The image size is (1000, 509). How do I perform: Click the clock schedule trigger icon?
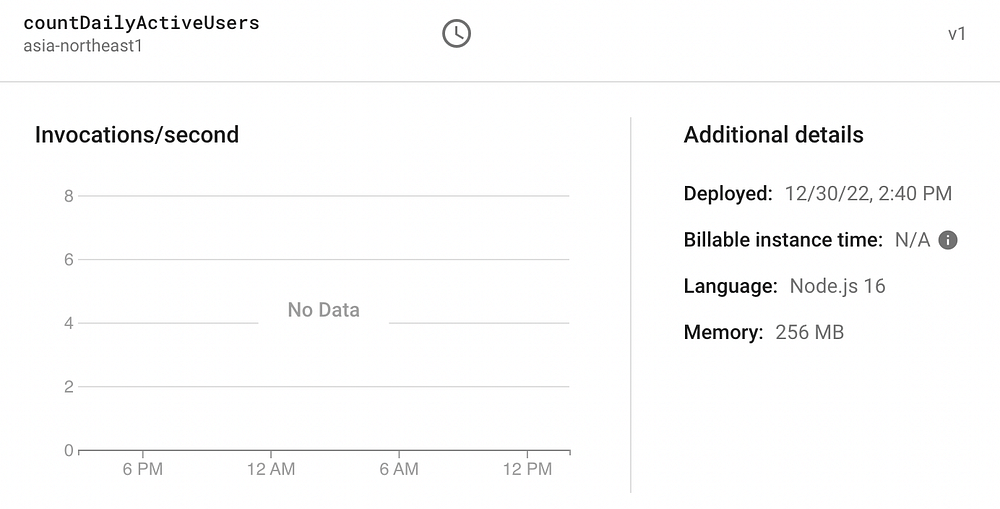456,34
